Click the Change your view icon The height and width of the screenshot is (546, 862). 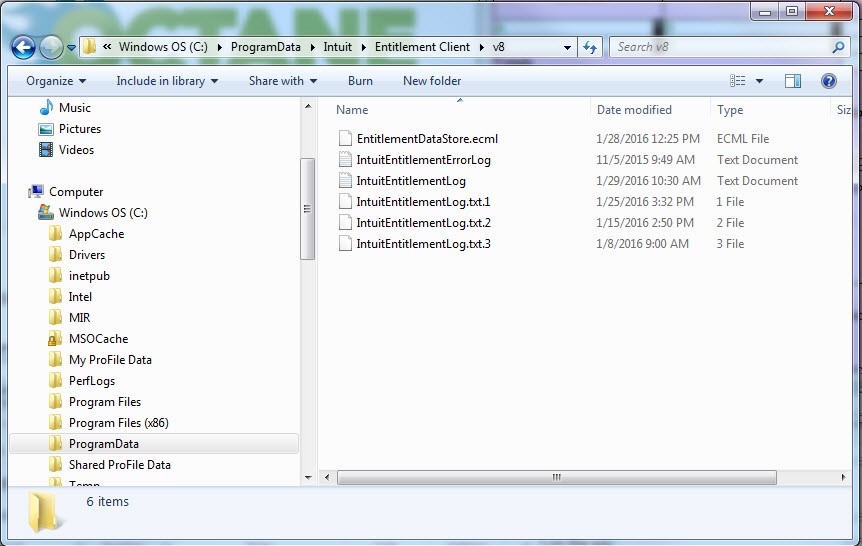(x=738, y=81)
